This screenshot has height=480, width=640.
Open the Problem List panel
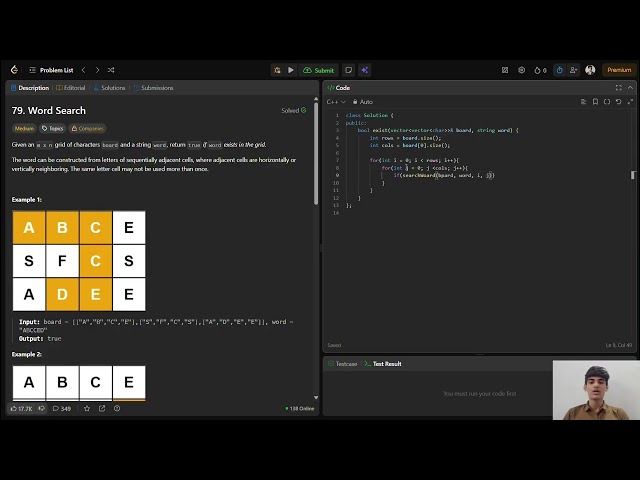point(51,70)
